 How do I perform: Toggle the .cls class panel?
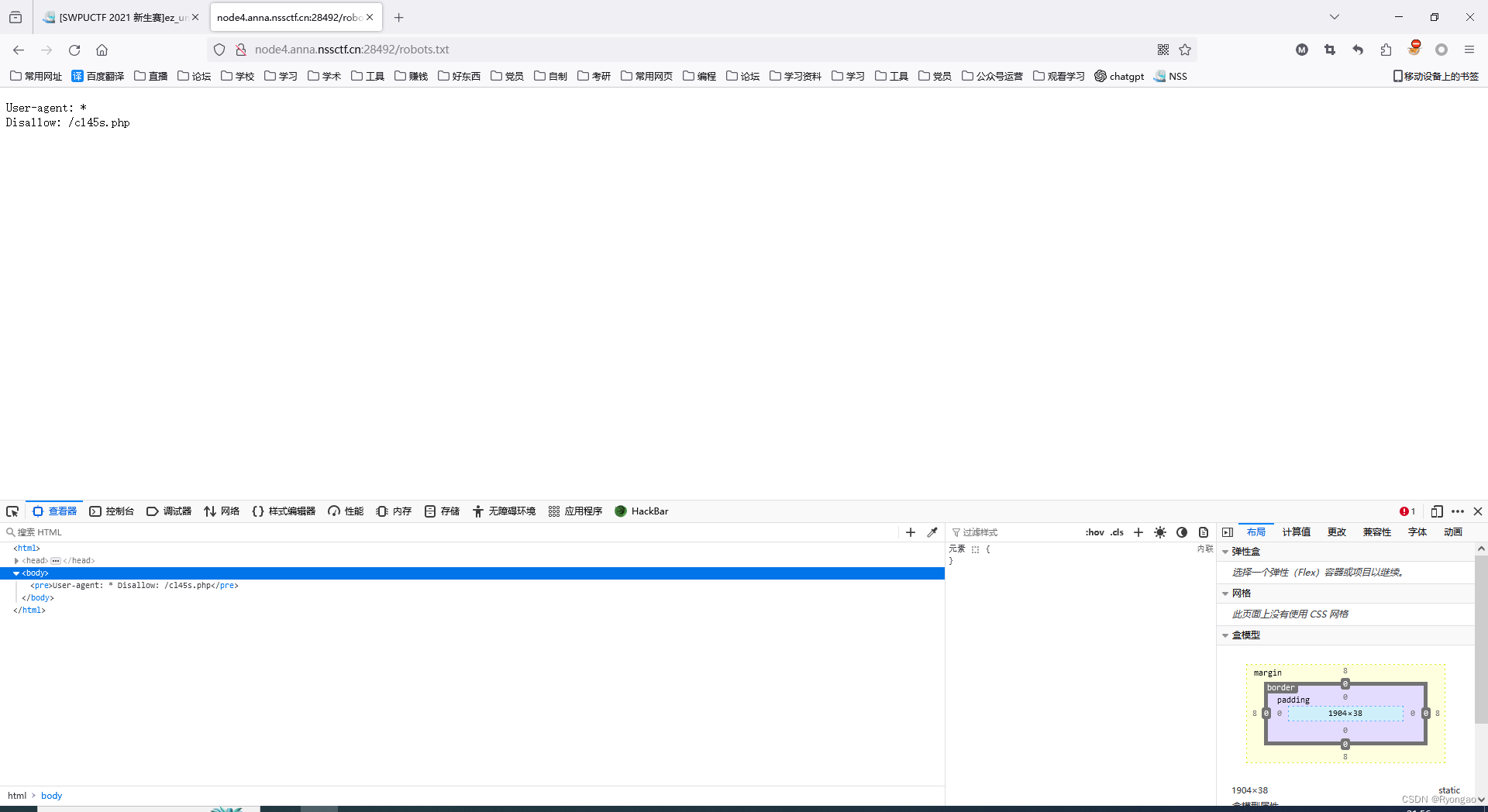(x=1117, y=532)
